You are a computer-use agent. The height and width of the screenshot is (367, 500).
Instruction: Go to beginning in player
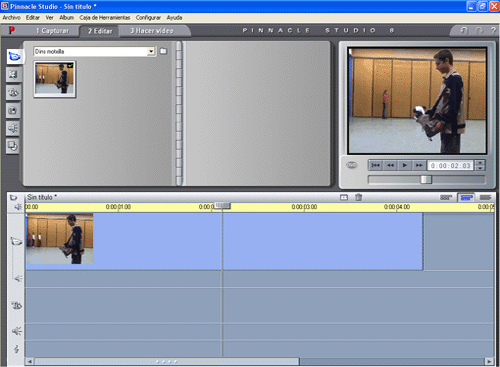(x=376, y=165)
